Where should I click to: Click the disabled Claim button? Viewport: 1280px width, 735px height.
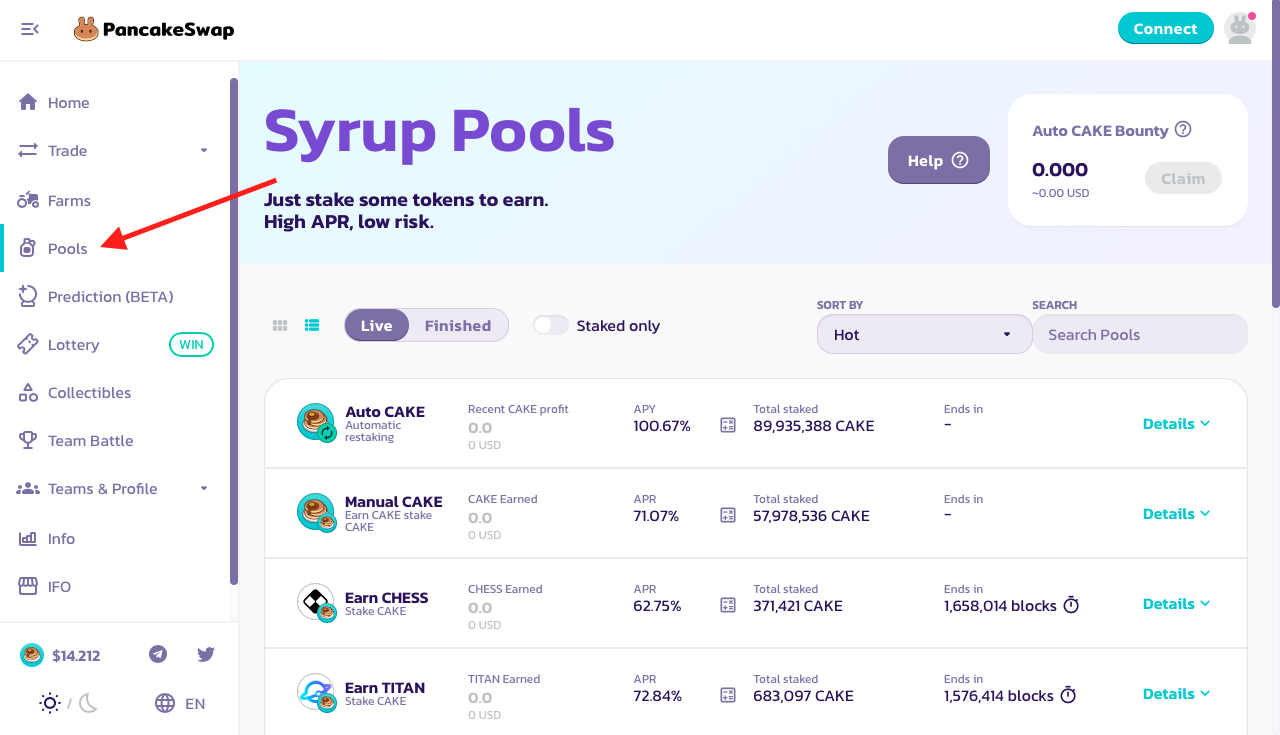click(x=1183, y=178)
